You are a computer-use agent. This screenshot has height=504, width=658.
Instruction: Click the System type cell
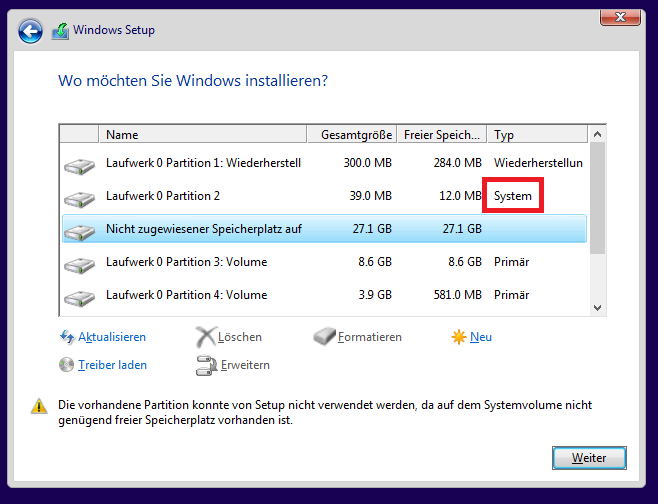(513, 196)
